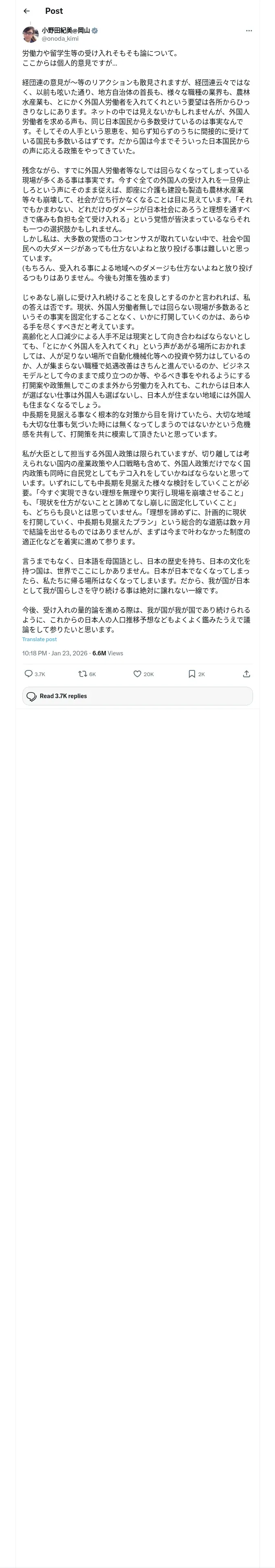Open the share upload-arrow icon
The width and height of the screenshot is (275, 1568).
pos(246,673)
